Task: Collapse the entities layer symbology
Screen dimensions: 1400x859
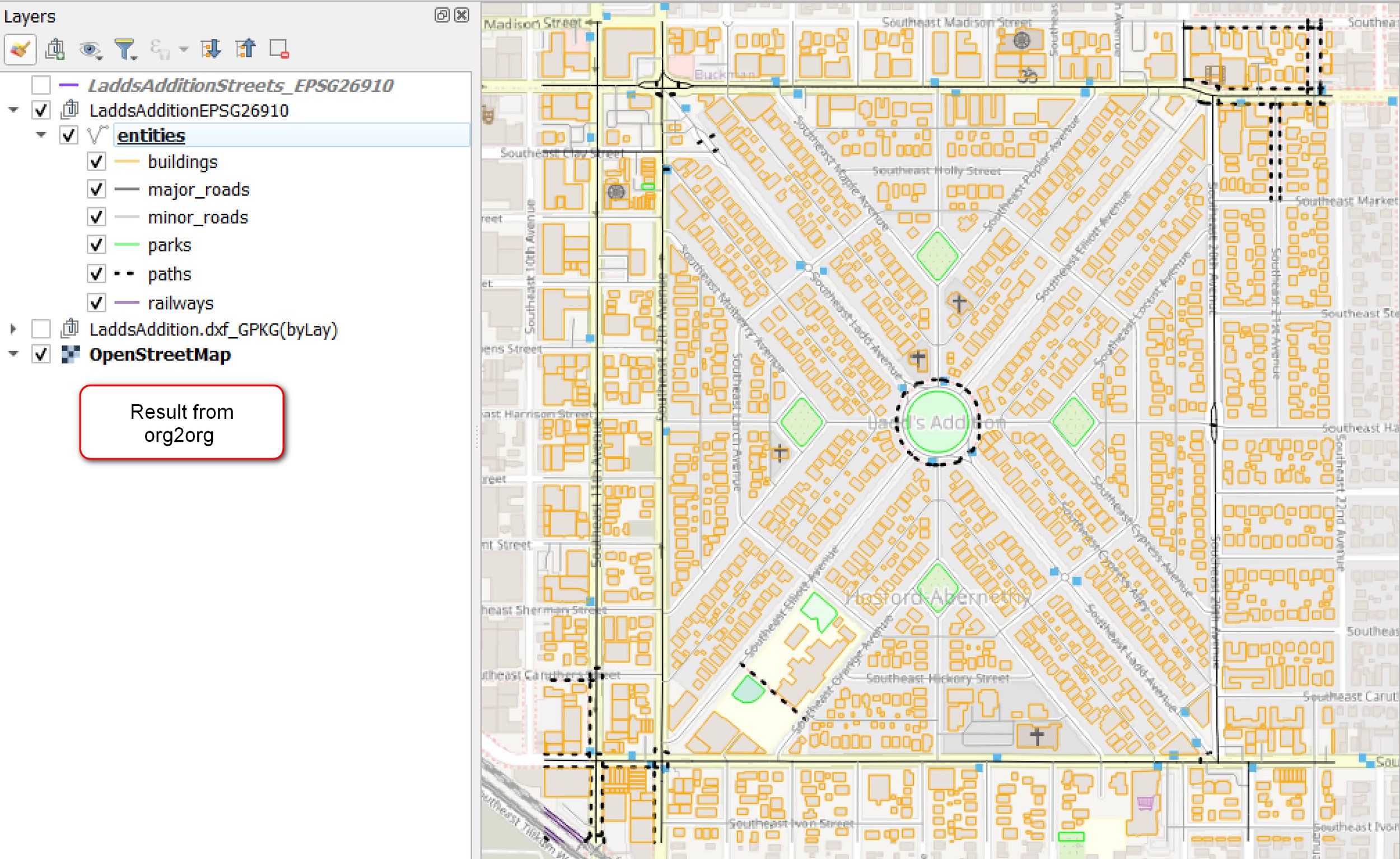Action: tap(40, 135)
